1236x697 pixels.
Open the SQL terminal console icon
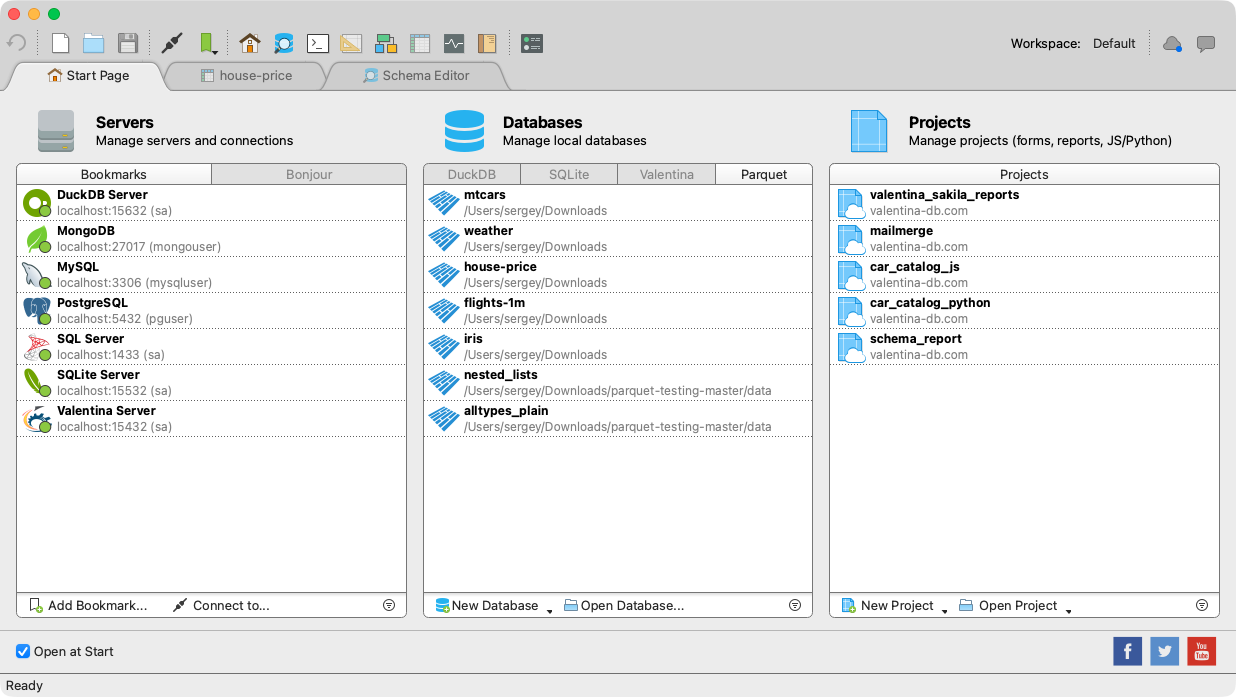tap(318, 43)
